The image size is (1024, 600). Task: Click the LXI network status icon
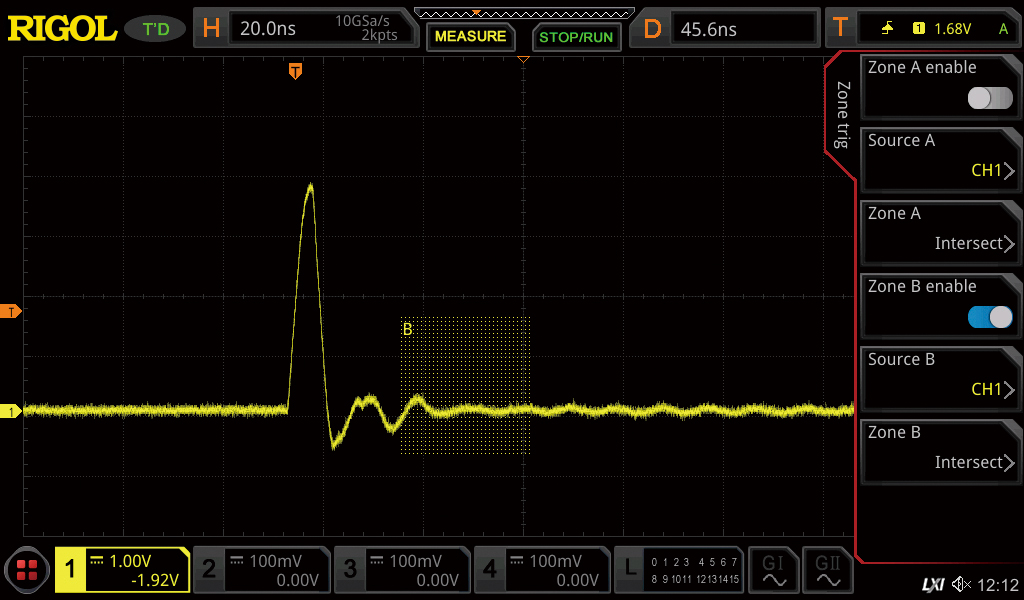point(933,584)
